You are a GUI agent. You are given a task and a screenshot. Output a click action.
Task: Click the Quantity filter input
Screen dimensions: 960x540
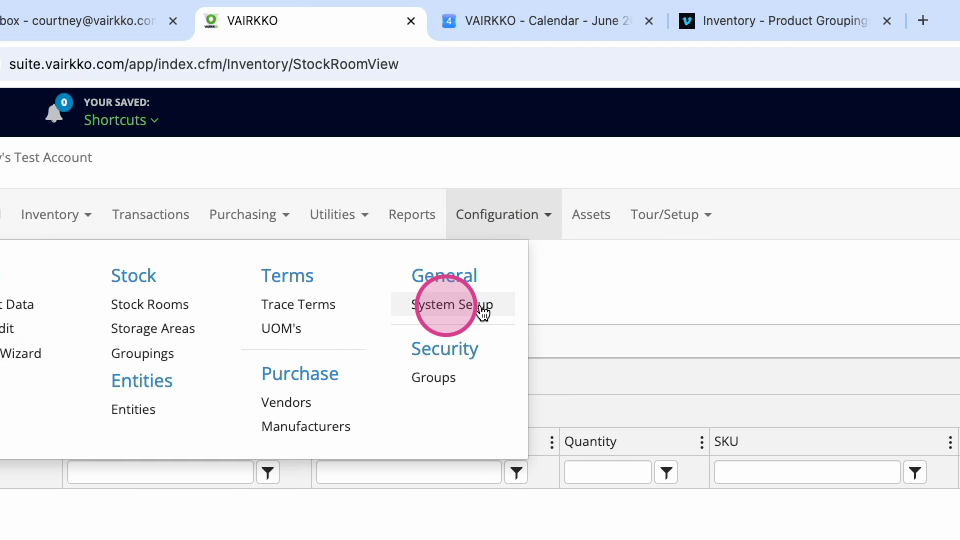(x=607, y=473)
